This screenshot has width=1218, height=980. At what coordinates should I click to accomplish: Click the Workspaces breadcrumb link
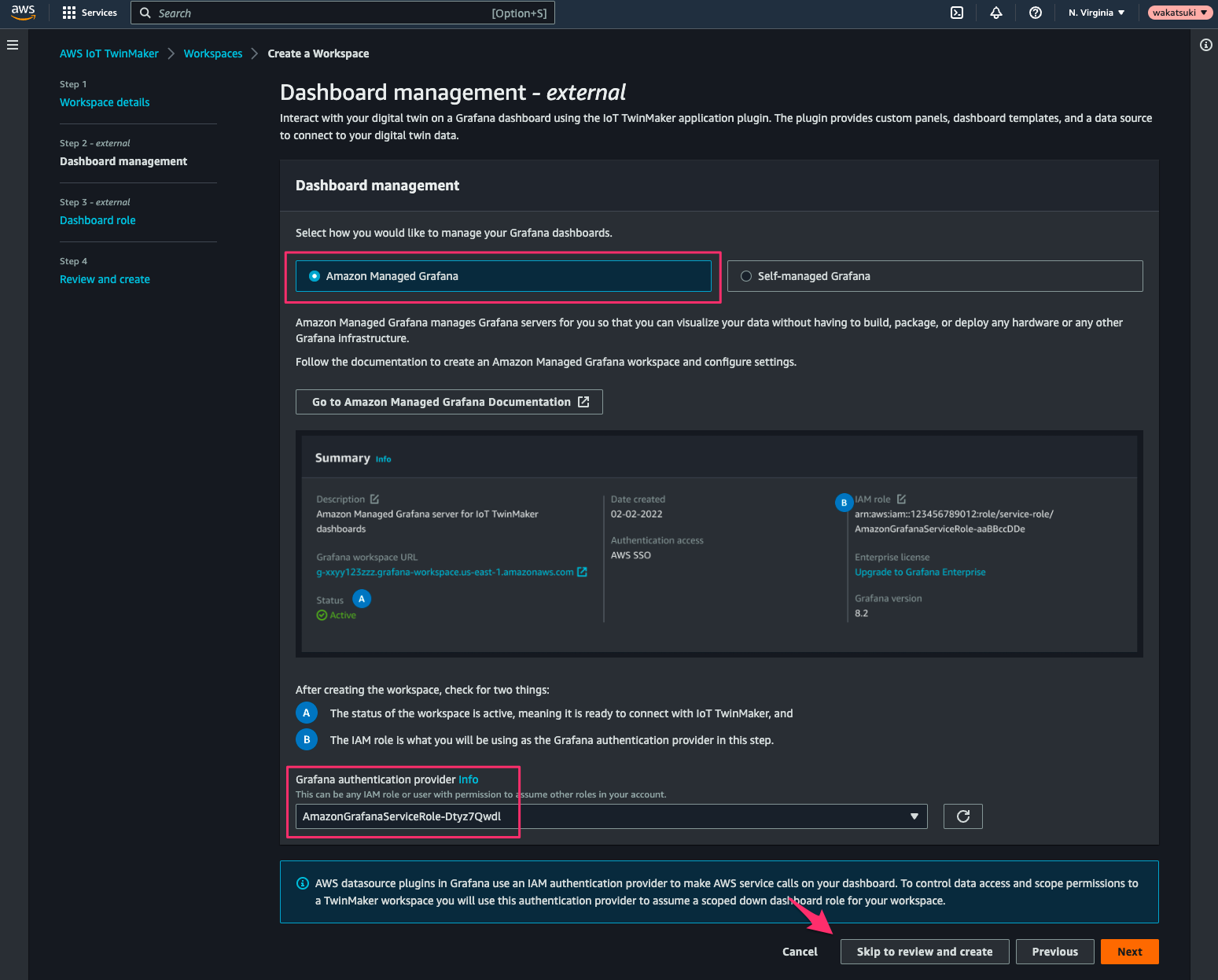coord(213,53)
